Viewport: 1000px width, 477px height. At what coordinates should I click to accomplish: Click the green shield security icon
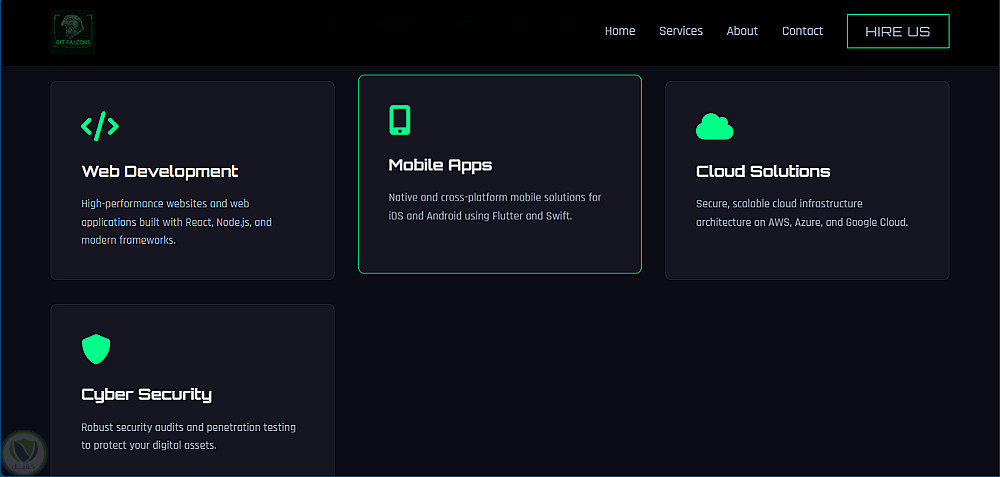point(96,349)
